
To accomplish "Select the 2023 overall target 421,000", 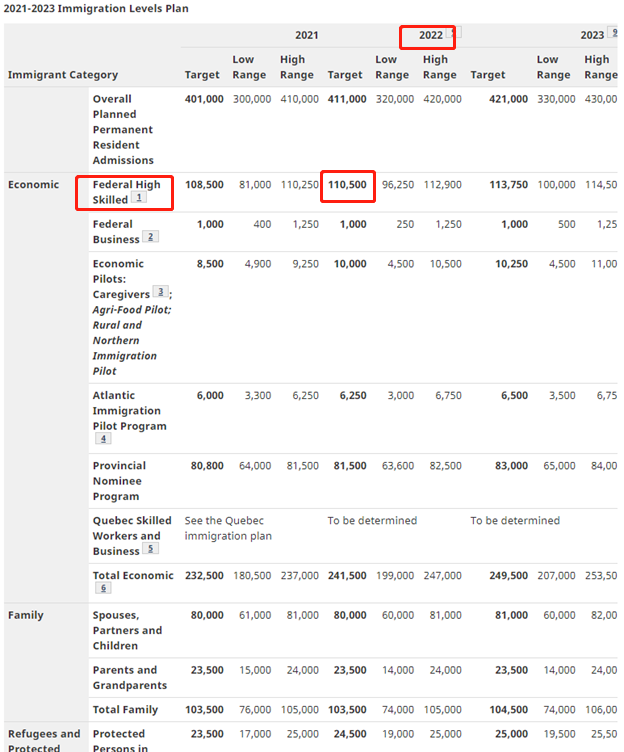I will (508, 99).
